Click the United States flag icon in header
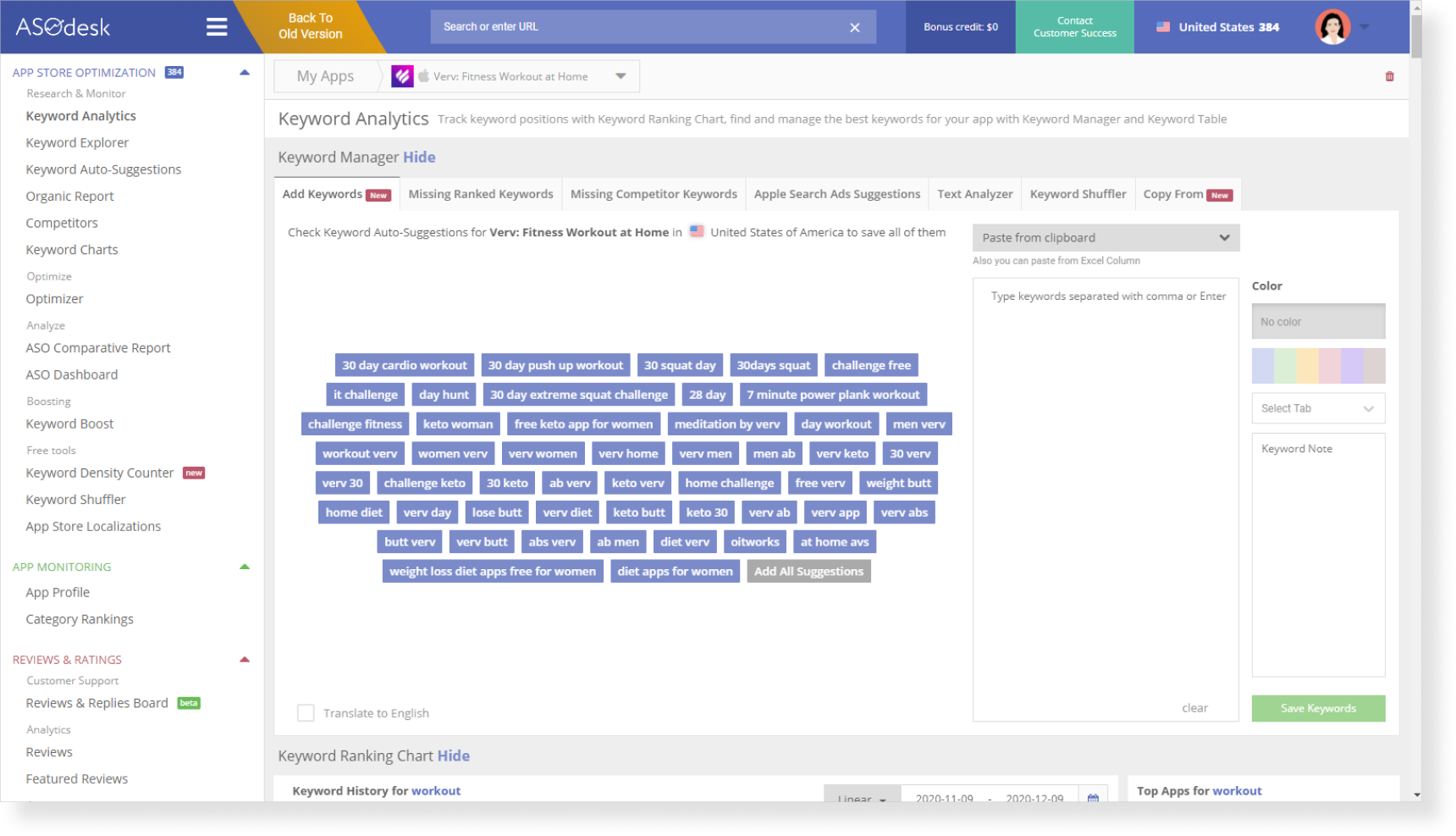This screenshot has width=1456, height=836. pos(1163,27)
